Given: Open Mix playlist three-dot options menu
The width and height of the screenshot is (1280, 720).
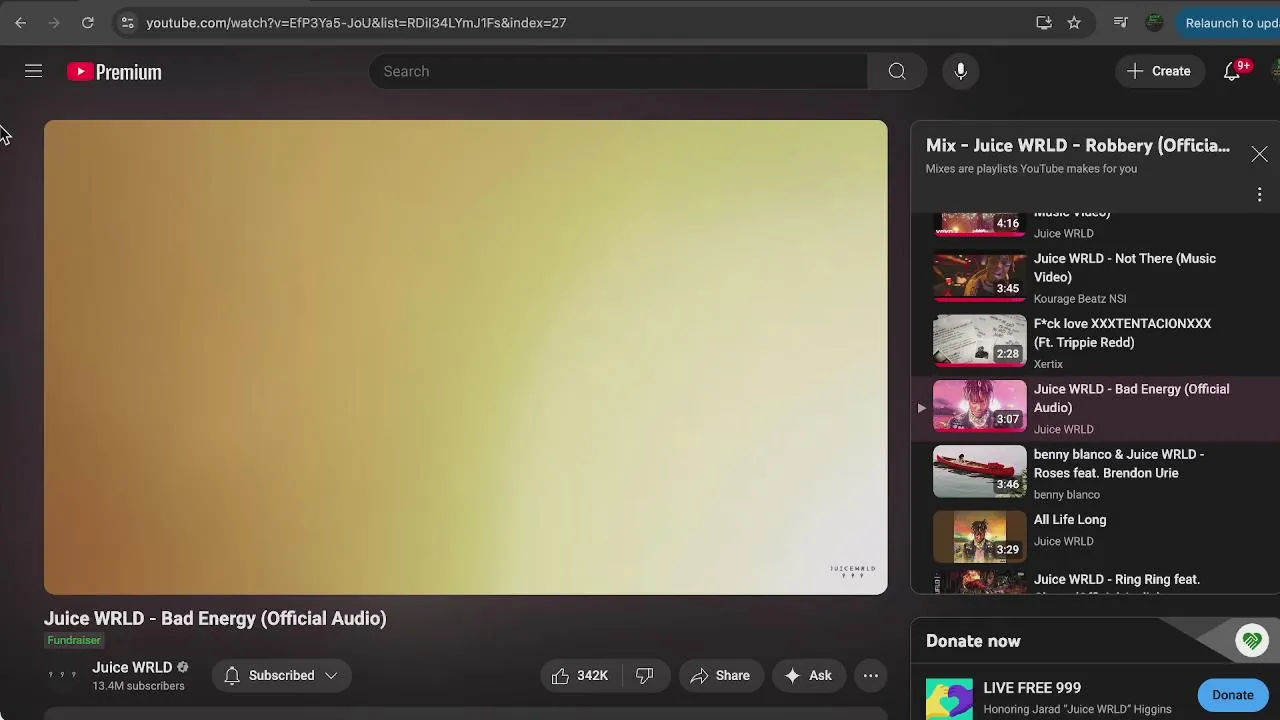Looking at the screenshot, I should 1259,195.
